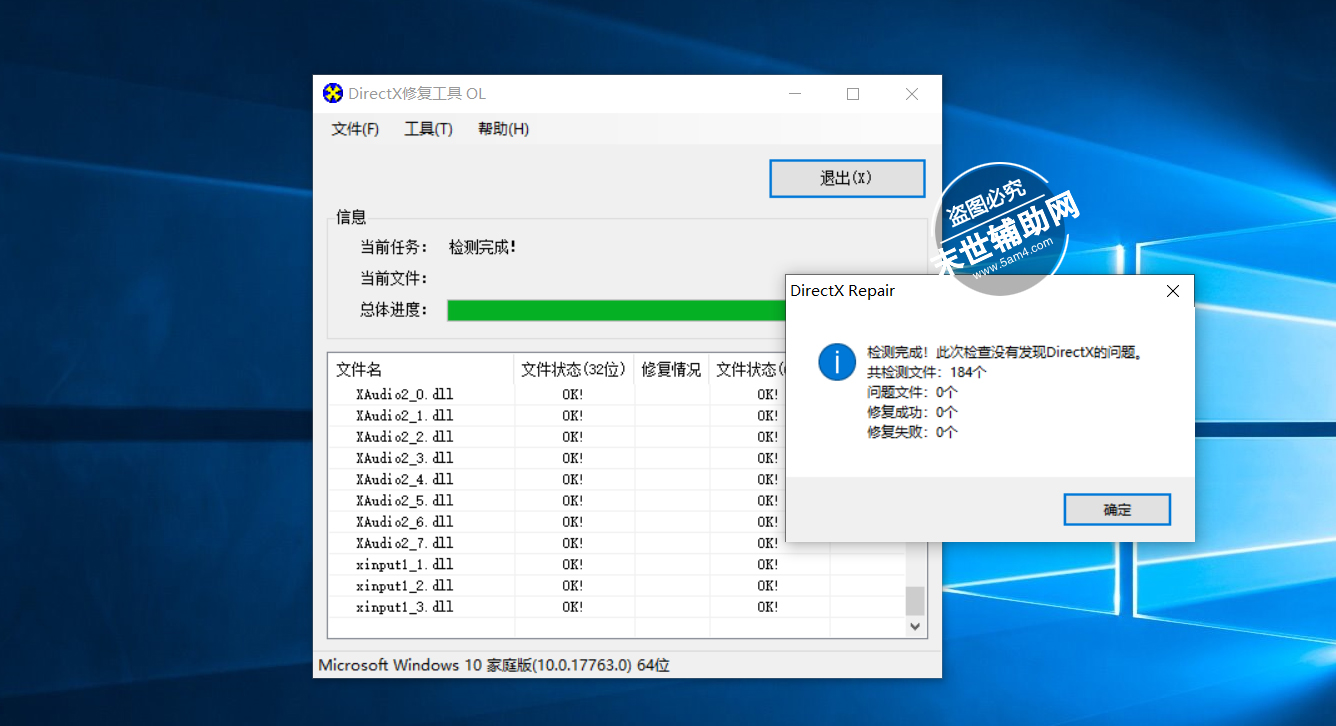Close the DirectX Repair dialog
The height and width of the screenshot is (726, 1336).
(x=1173, y=291)
